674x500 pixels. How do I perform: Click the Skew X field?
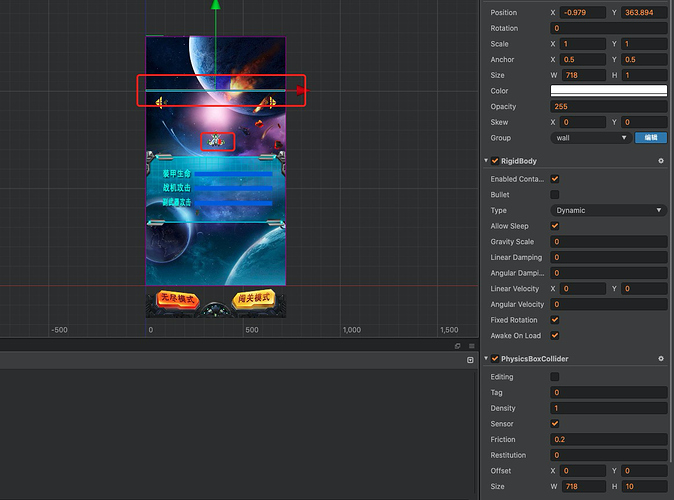pos(583,122)
